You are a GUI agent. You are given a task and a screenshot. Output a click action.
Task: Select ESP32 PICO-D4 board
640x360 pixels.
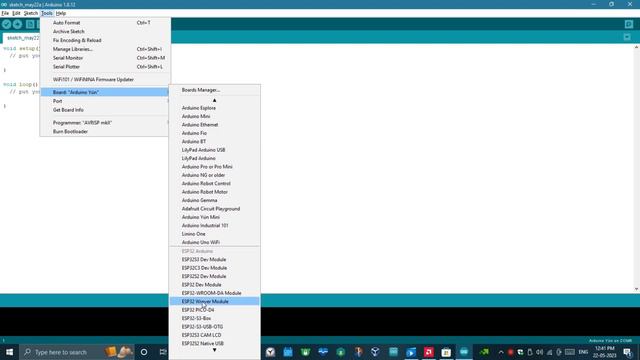pyautogui.click(x=215, y=310)
